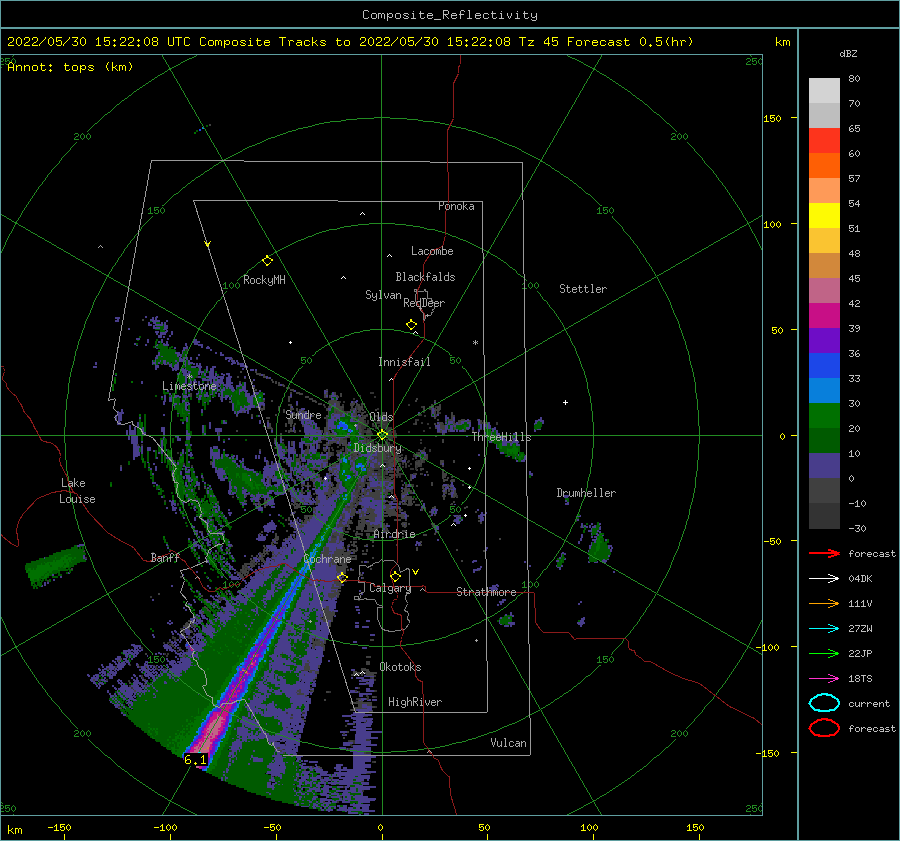Click the green 22JP arrow legend icon
Screen dimensions: 900x841
(824, 653)
